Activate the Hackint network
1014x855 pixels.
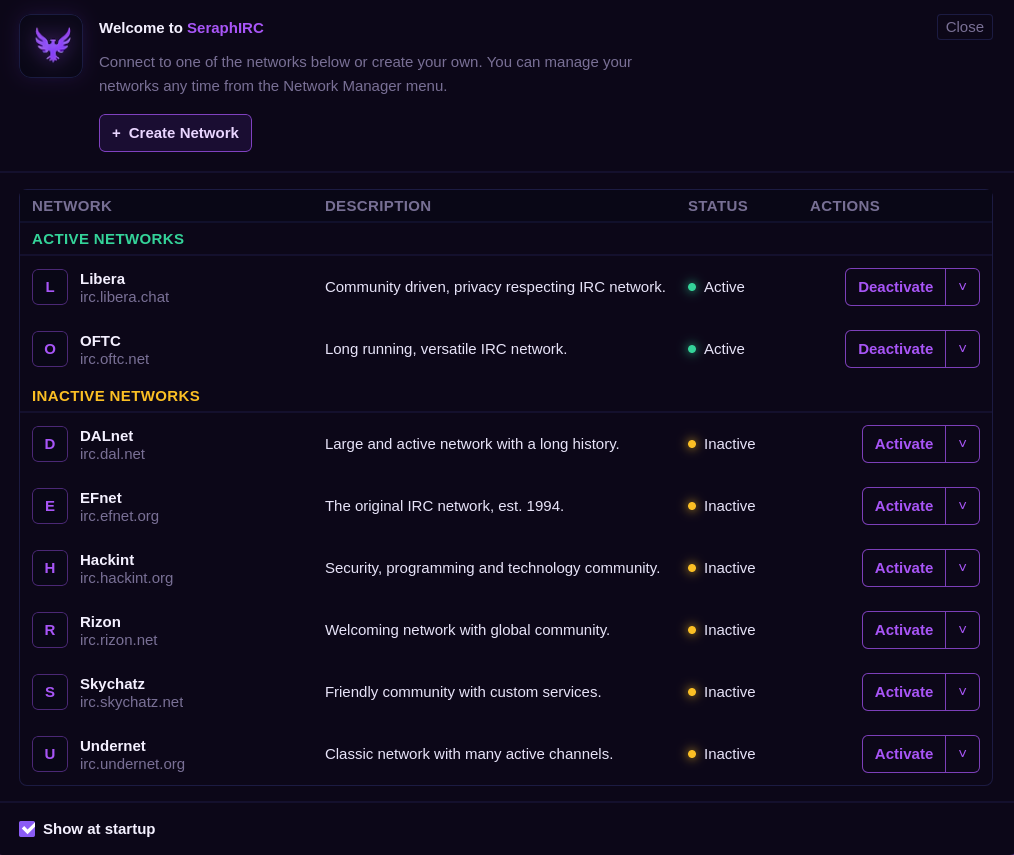903,568
